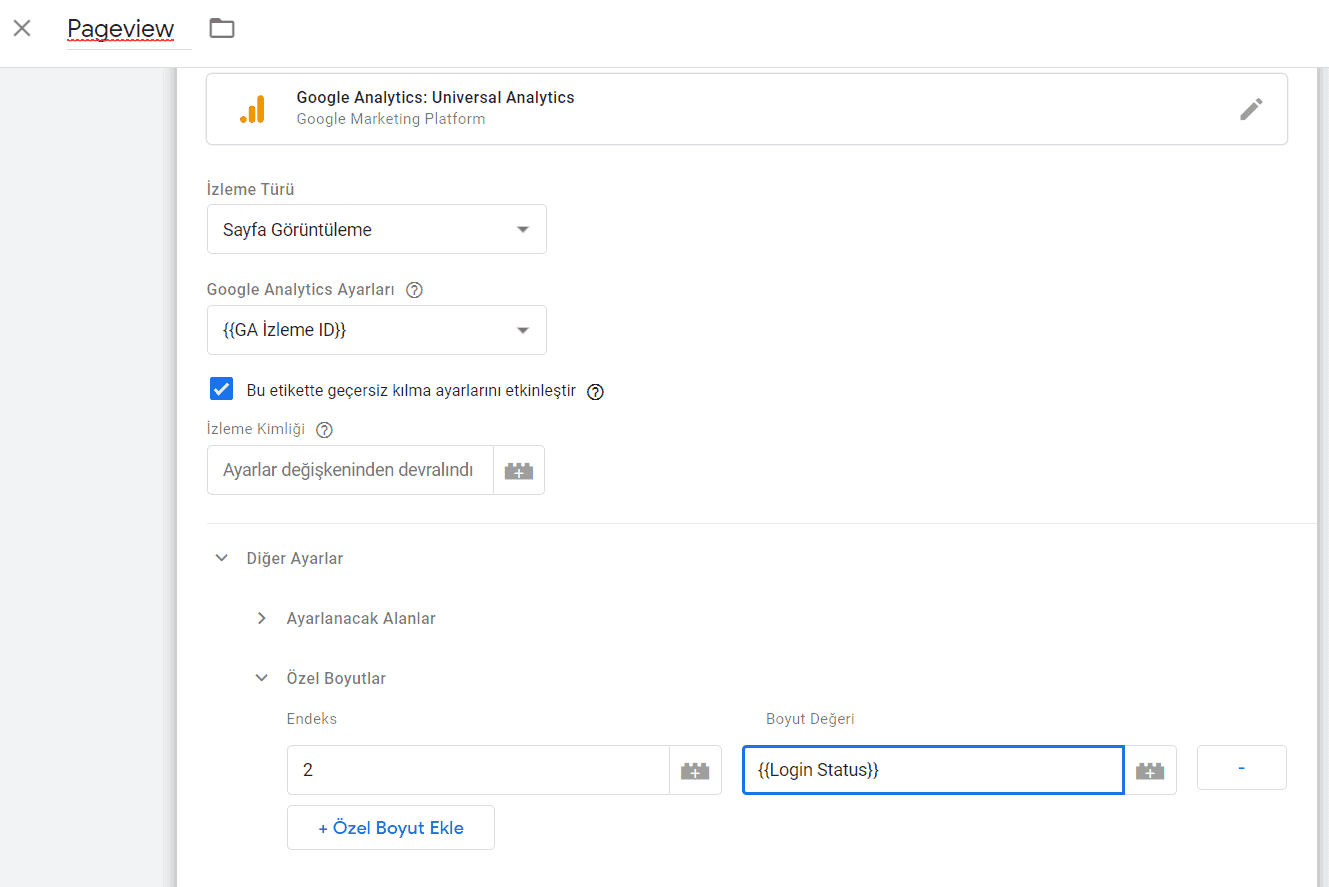This screenshot has width=1329, height=887.
Task: Open help icon beside Google Analytics Ayarları
Action: (414, 290)
